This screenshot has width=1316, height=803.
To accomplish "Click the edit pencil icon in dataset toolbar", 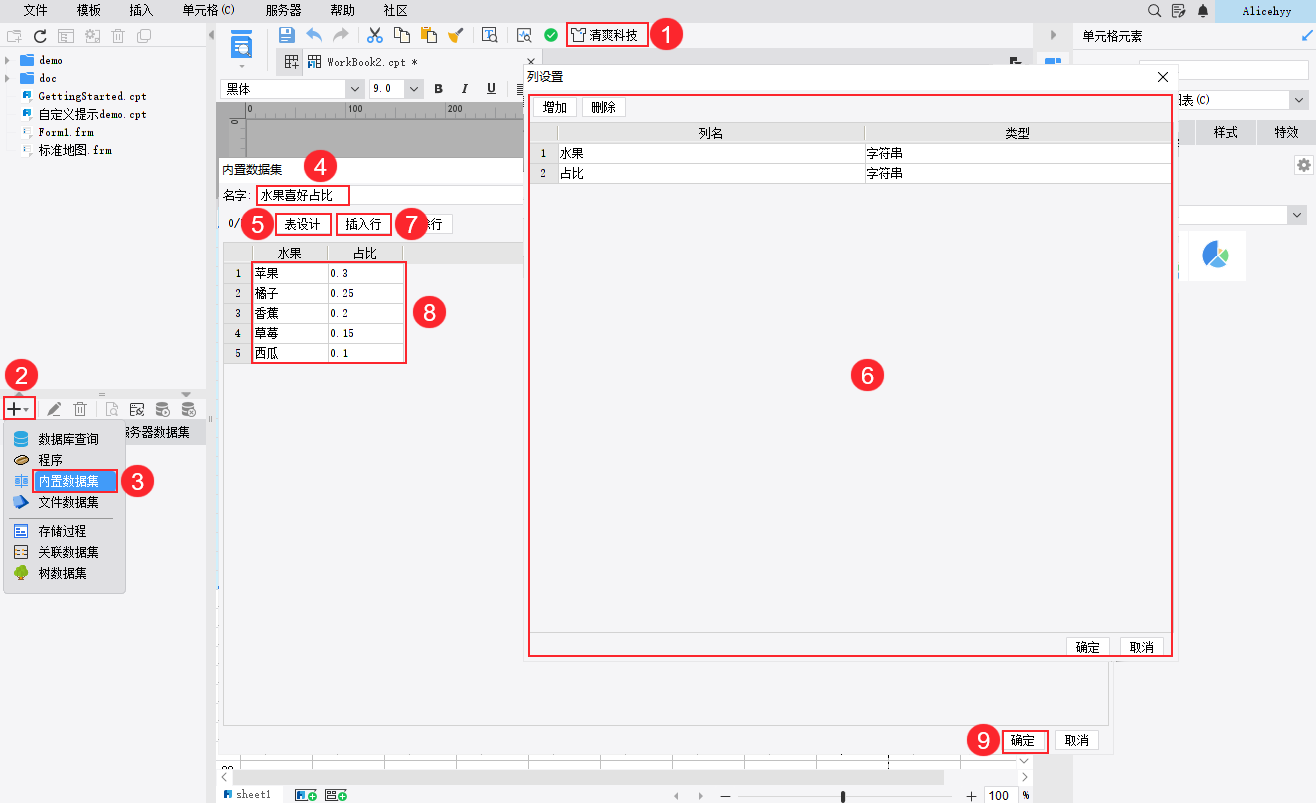I will (54, 409).
